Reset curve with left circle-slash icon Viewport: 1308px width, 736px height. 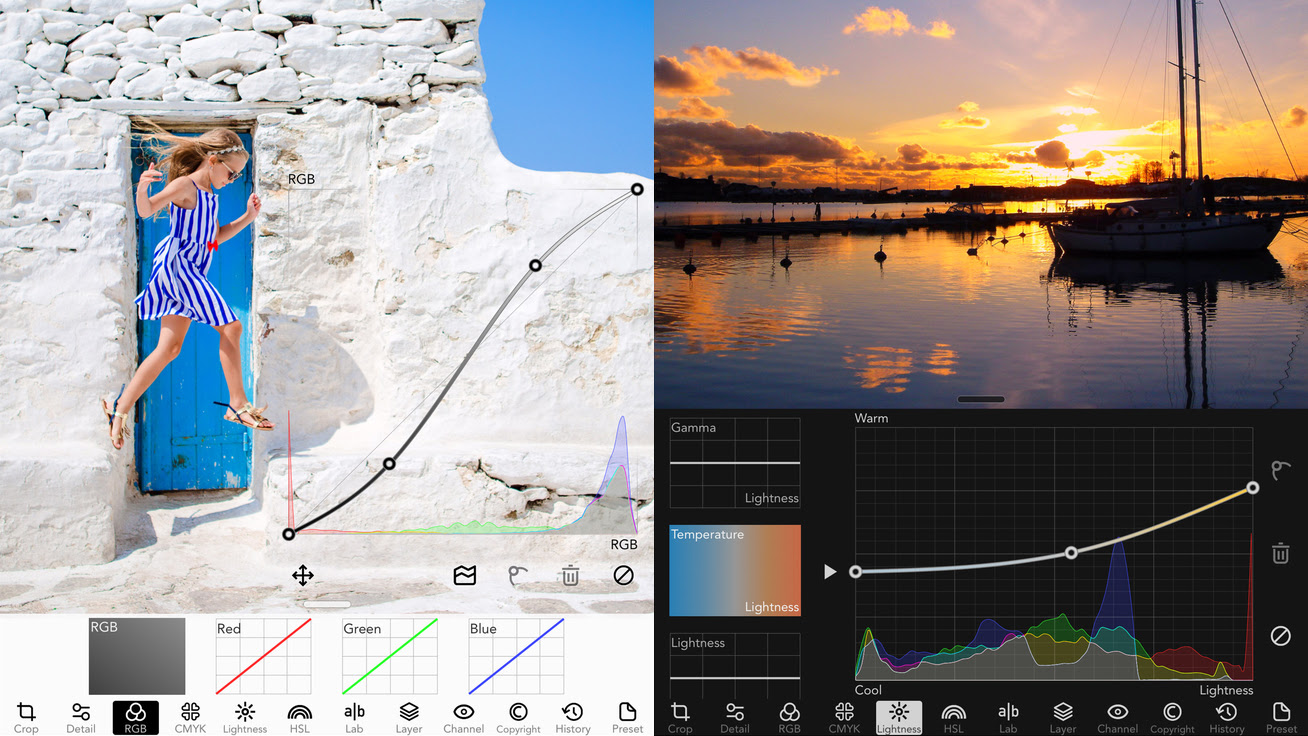623,575
